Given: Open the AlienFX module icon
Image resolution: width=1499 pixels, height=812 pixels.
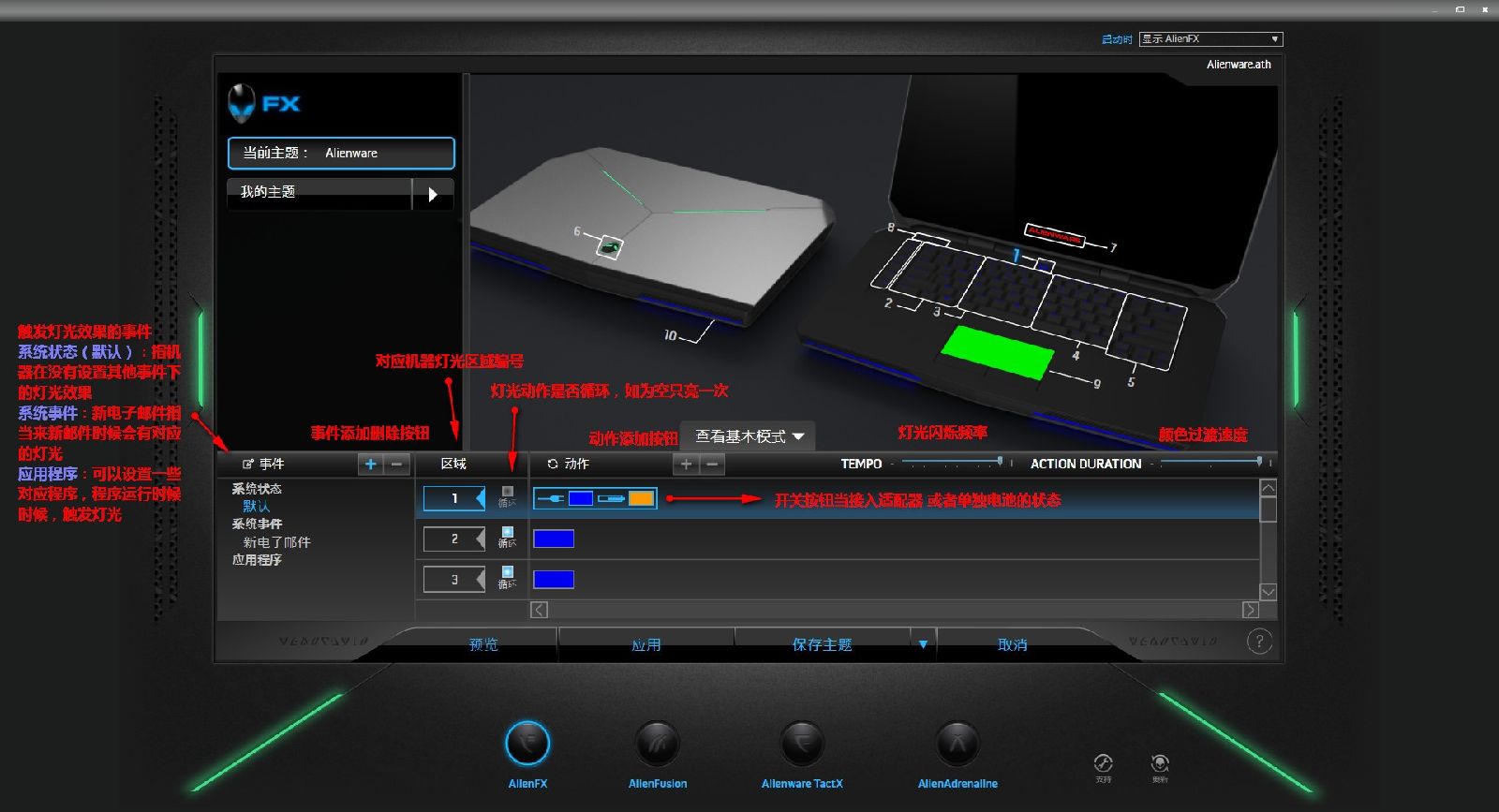Looking at the screenshot, I should click(527, 744).
